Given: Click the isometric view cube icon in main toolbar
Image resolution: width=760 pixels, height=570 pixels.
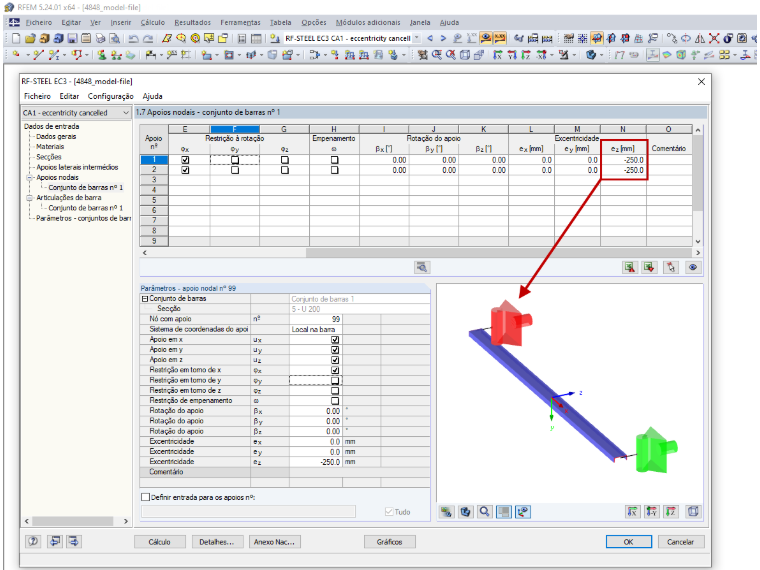Looking at the screenshot, I should coord(465,55).
